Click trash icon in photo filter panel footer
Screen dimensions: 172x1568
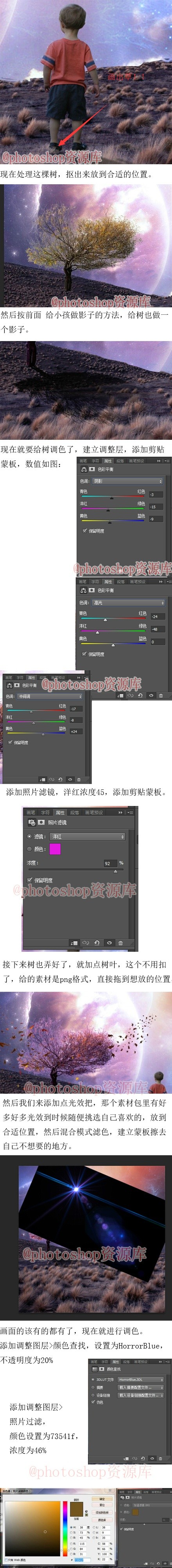[x=120, y=942]
